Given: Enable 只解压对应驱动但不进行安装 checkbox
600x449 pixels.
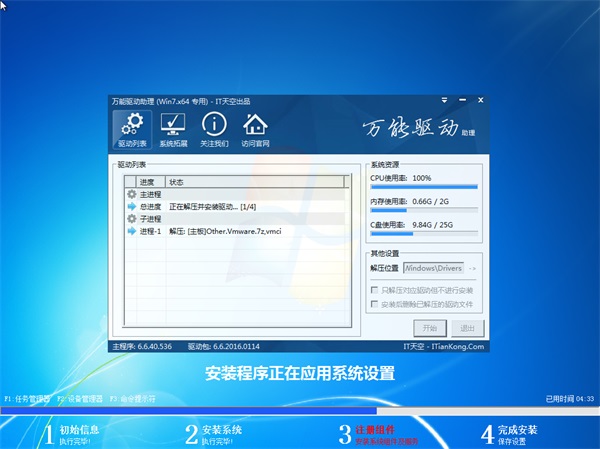Looking at the screenshot, I should pyautogui.click(x=374, y=290).
